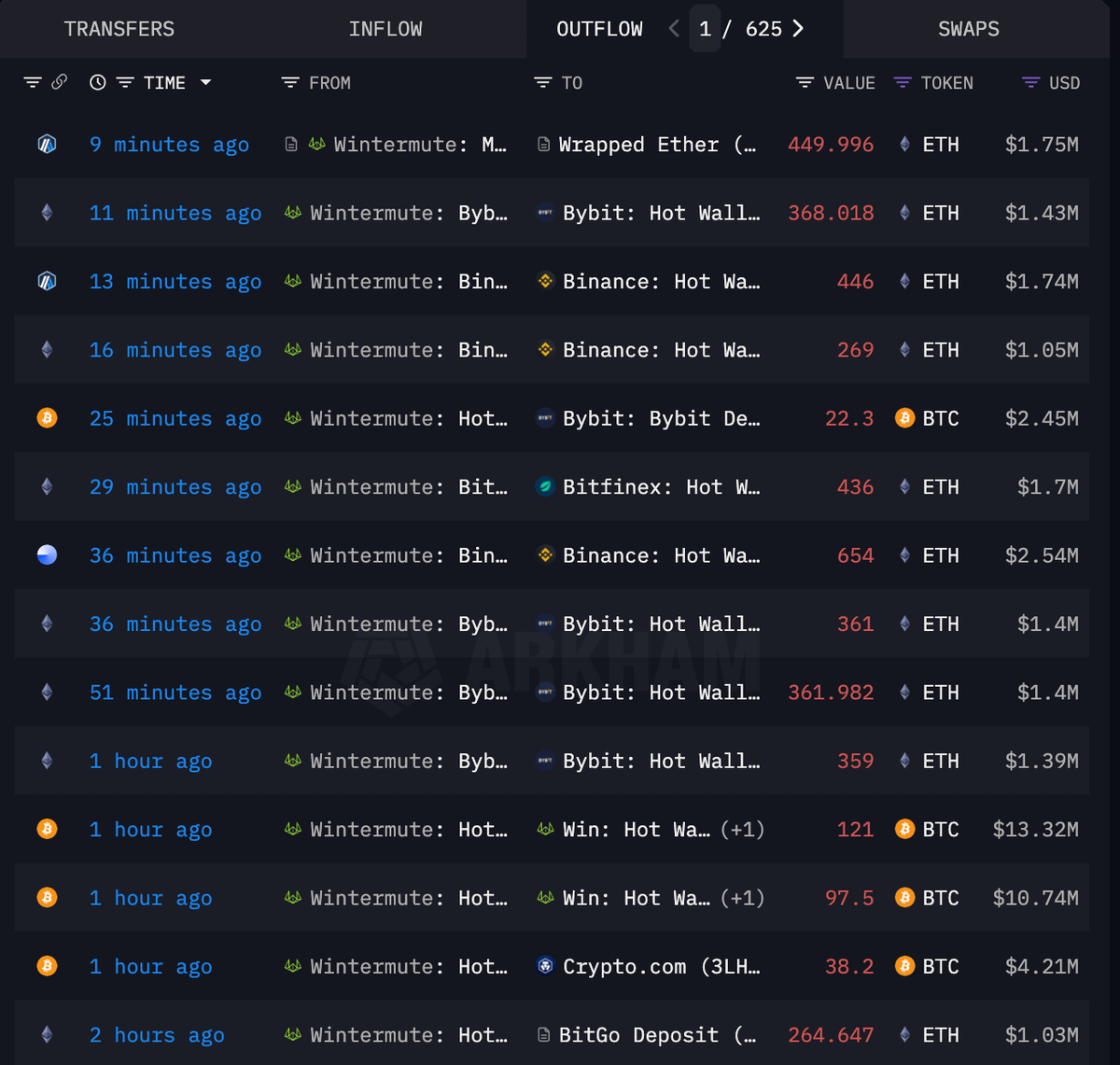Screen dimensions: 1120x1065
Task: Click the Bitfinex logo icon
Action: (546, 487)
